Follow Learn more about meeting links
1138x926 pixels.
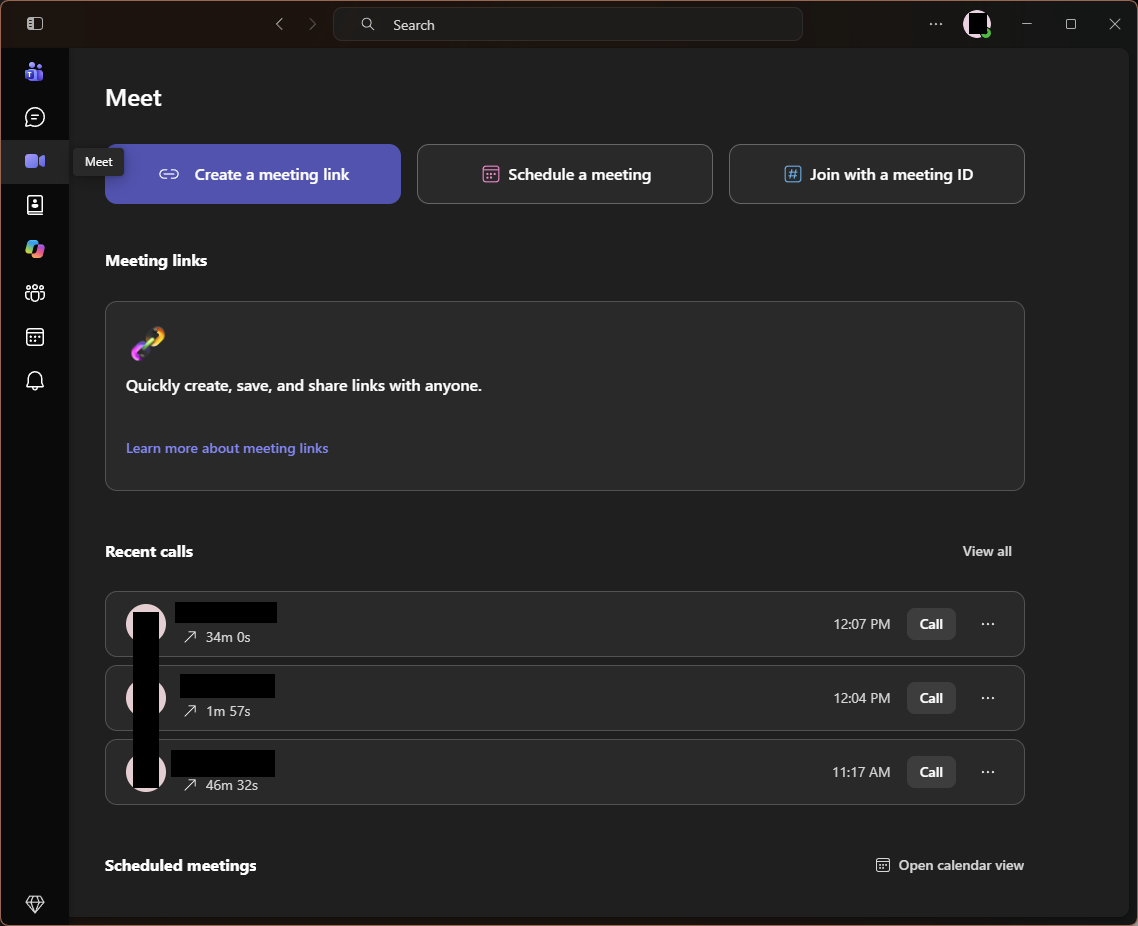(227, 448)
